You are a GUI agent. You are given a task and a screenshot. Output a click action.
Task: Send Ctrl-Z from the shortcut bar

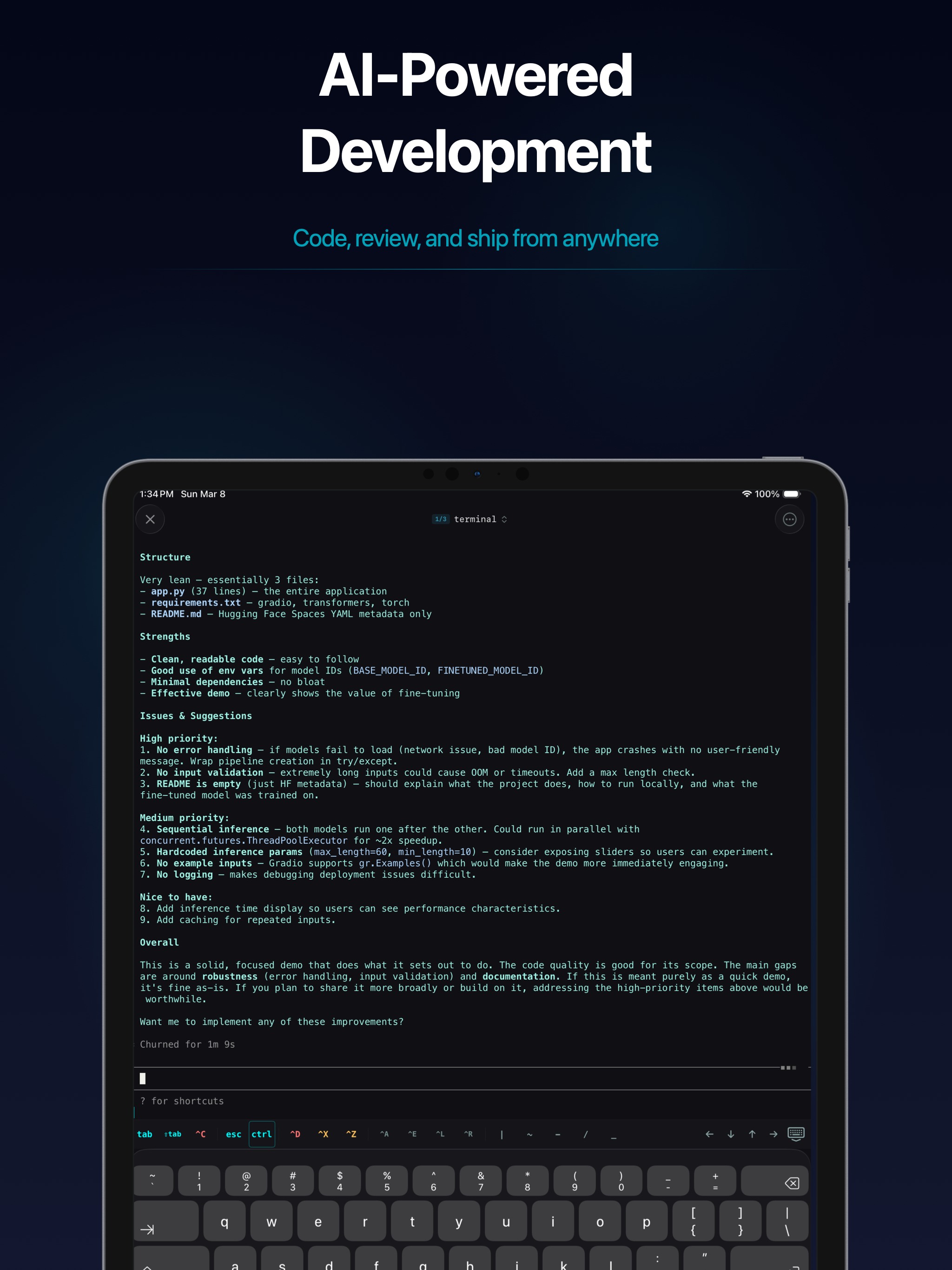[351, 1134]
